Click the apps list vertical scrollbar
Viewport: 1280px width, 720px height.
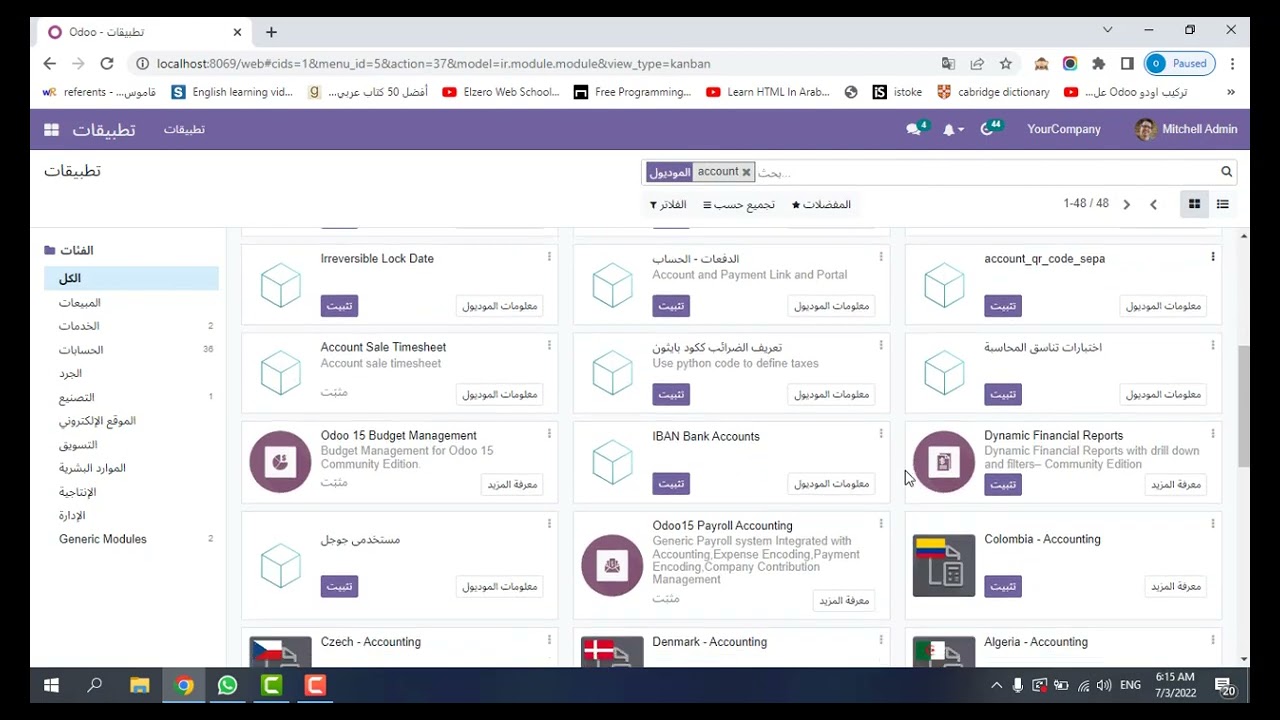click(1244, 407)
